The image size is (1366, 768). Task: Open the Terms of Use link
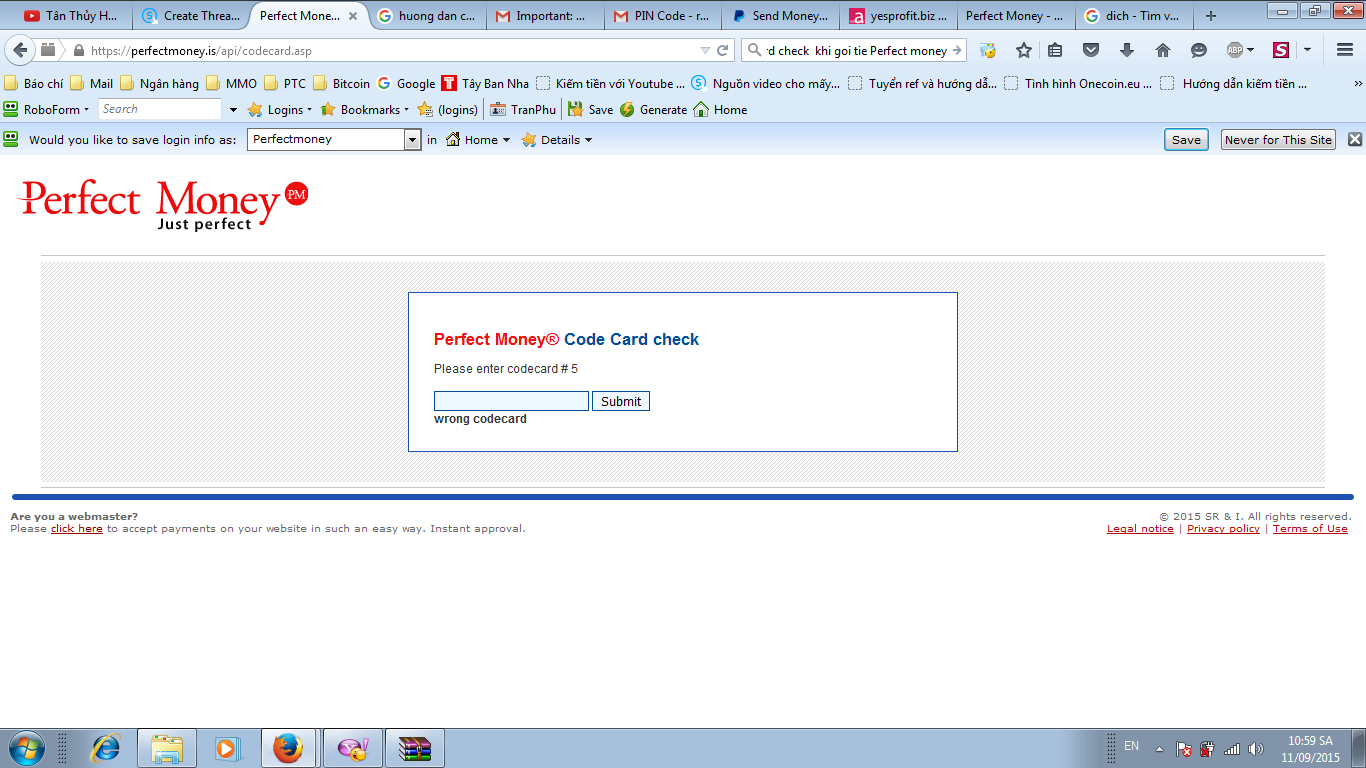(1310, 529)
